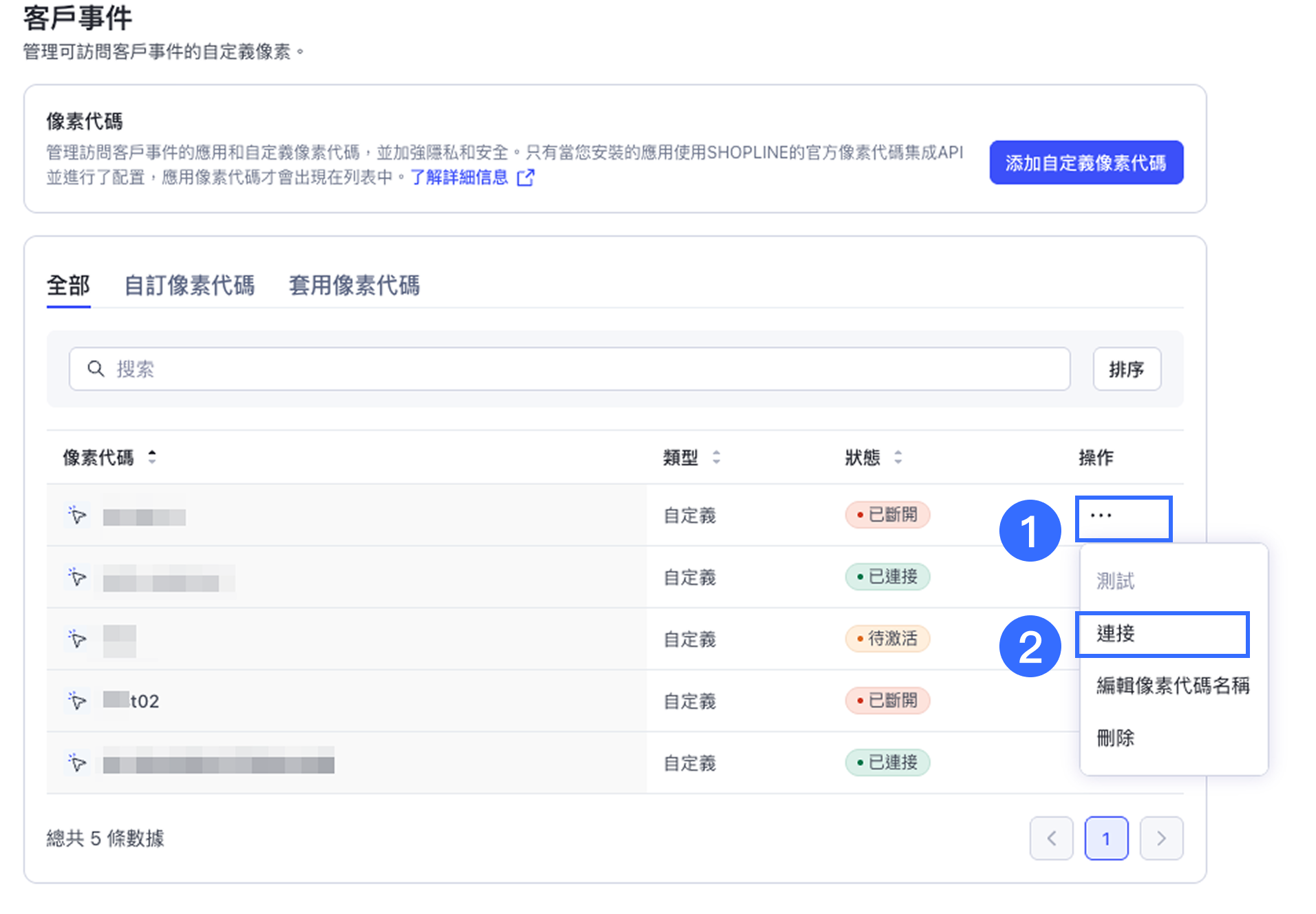Switch to the 自訂像素代碼 tab

coord(189,285)
